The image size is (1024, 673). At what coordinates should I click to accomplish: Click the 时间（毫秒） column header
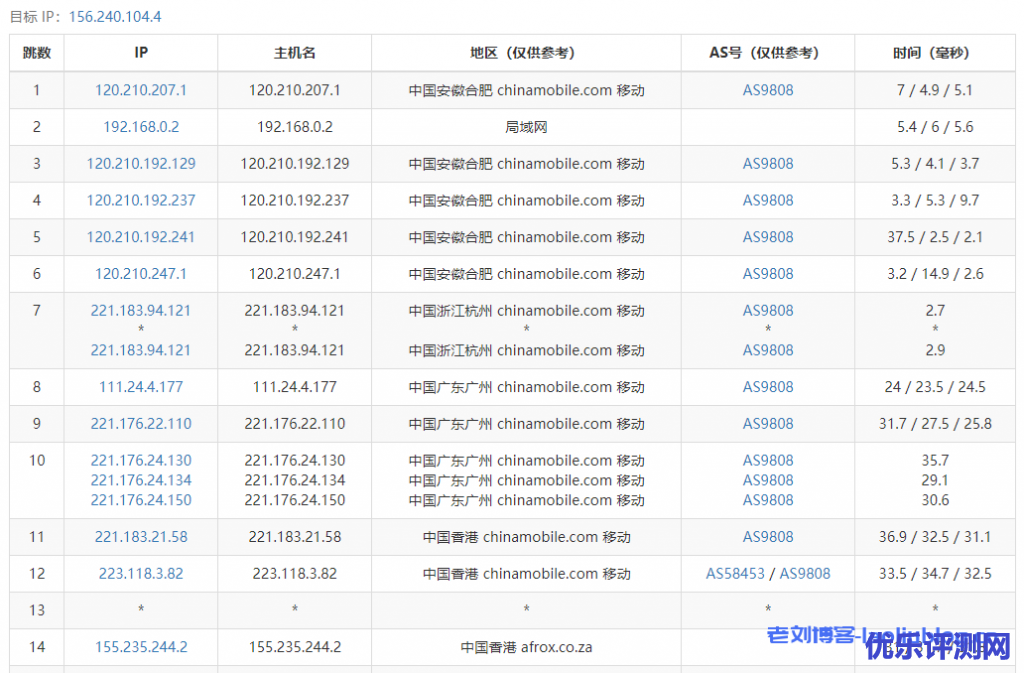pos(935,53)
